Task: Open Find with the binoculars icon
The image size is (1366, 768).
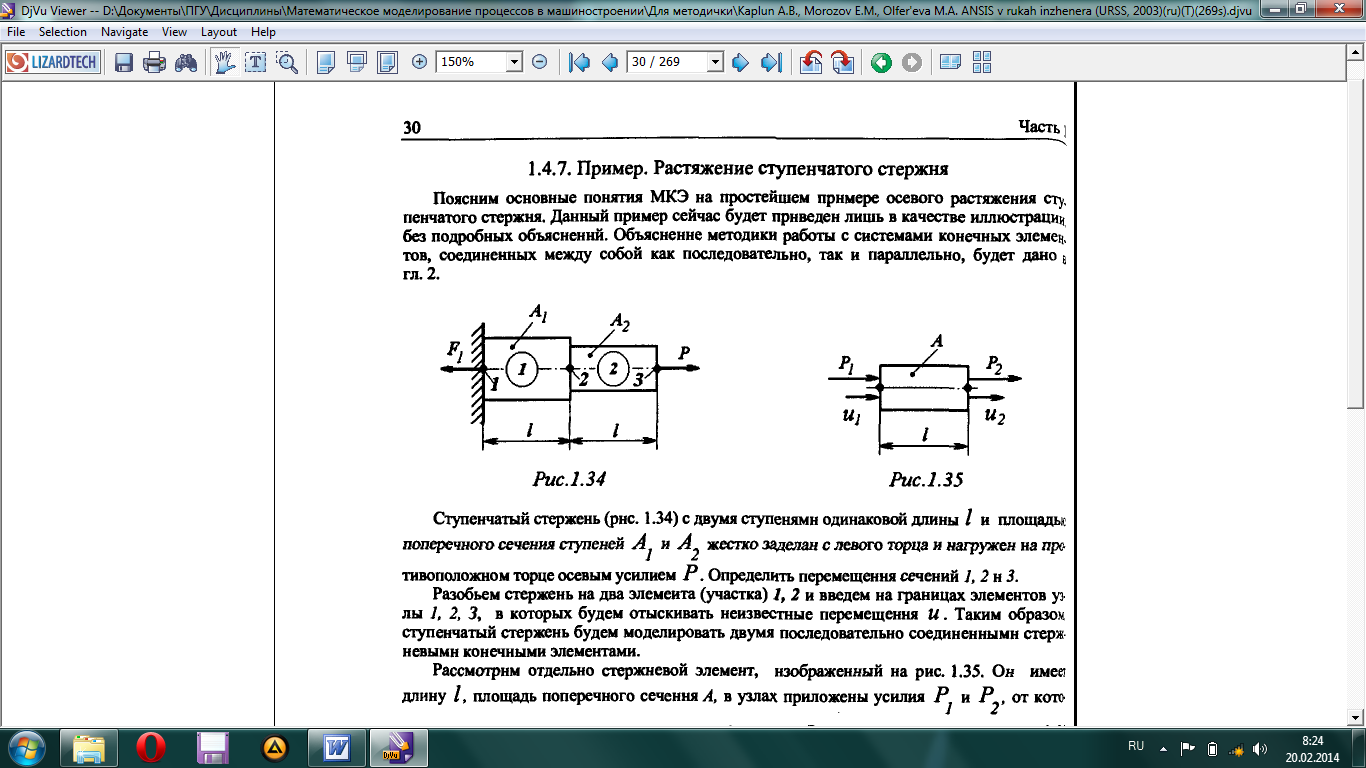Action: [186, 62]
